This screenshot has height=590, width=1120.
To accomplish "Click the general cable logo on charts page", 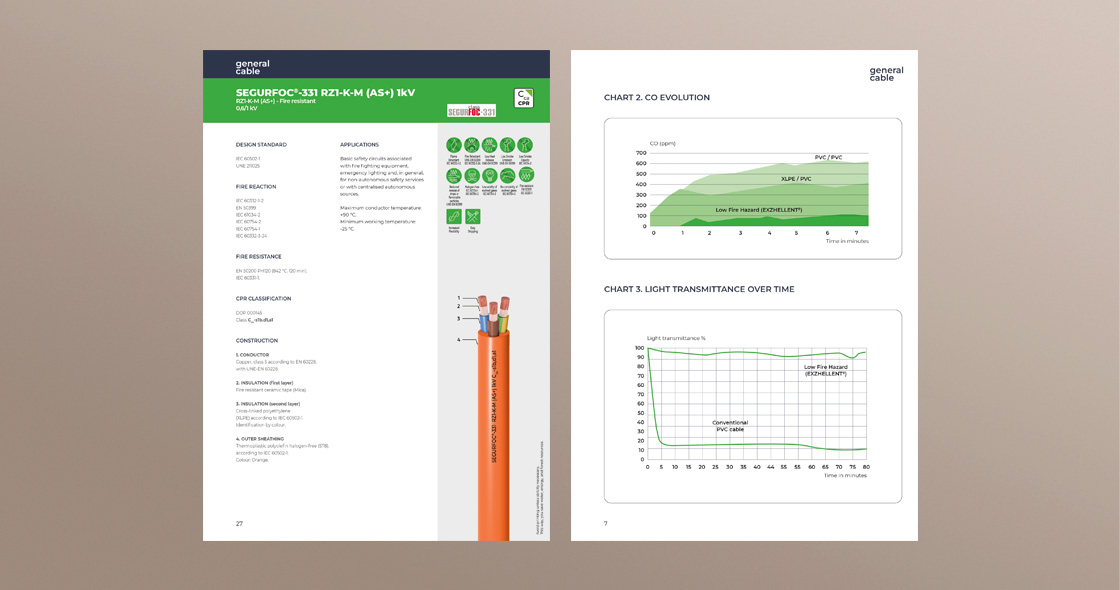I will pos(886,74).
